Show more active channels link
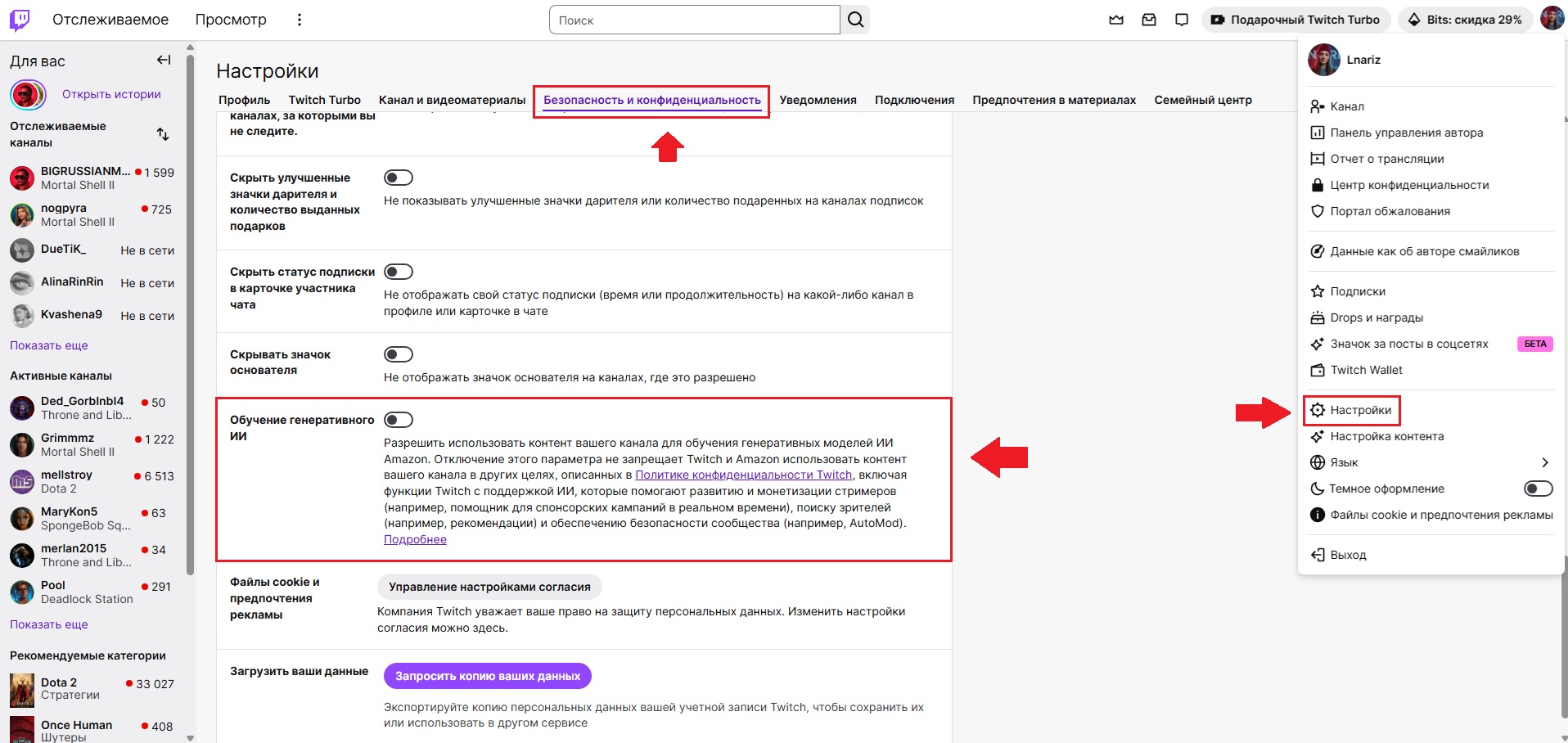The image size is (1568, 743). coord(49,624)
